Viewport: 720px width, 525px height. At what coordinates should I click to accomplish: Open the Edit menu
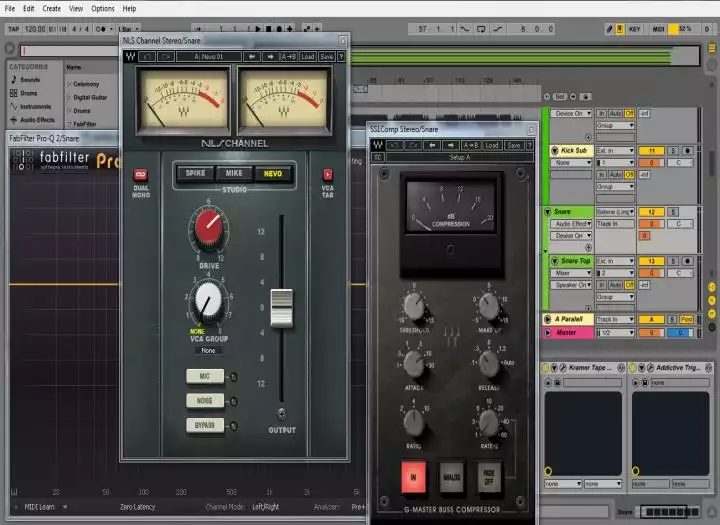[29, 8]
